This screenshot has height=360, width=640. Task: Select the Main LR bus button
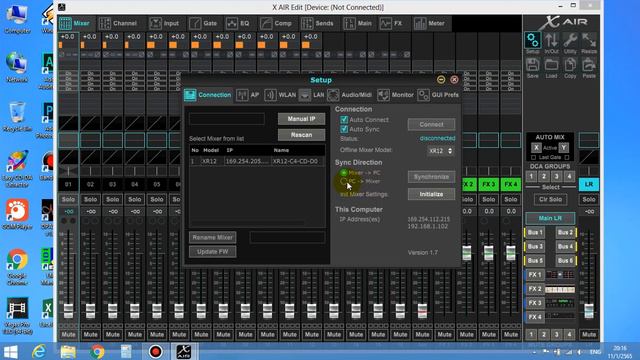pyautogui.click(x=550, y=218)
